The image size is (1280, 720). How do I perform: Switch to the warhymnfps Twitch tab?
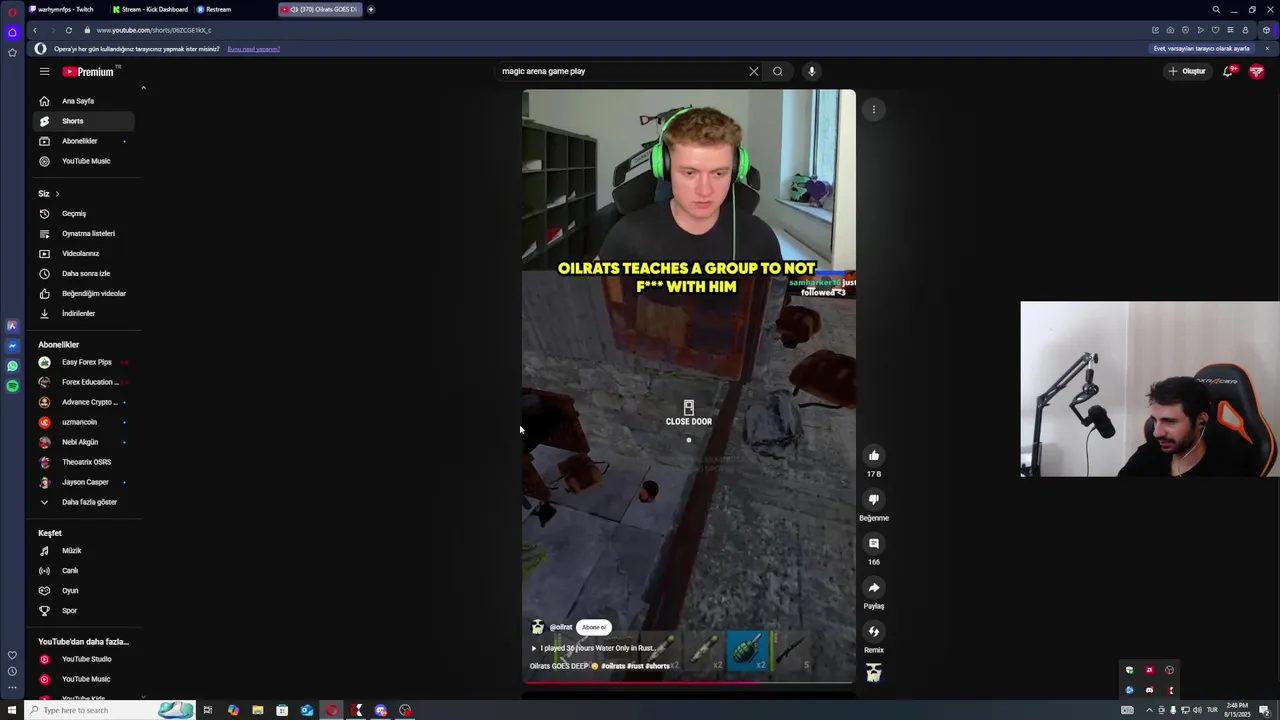click(65, 9)
